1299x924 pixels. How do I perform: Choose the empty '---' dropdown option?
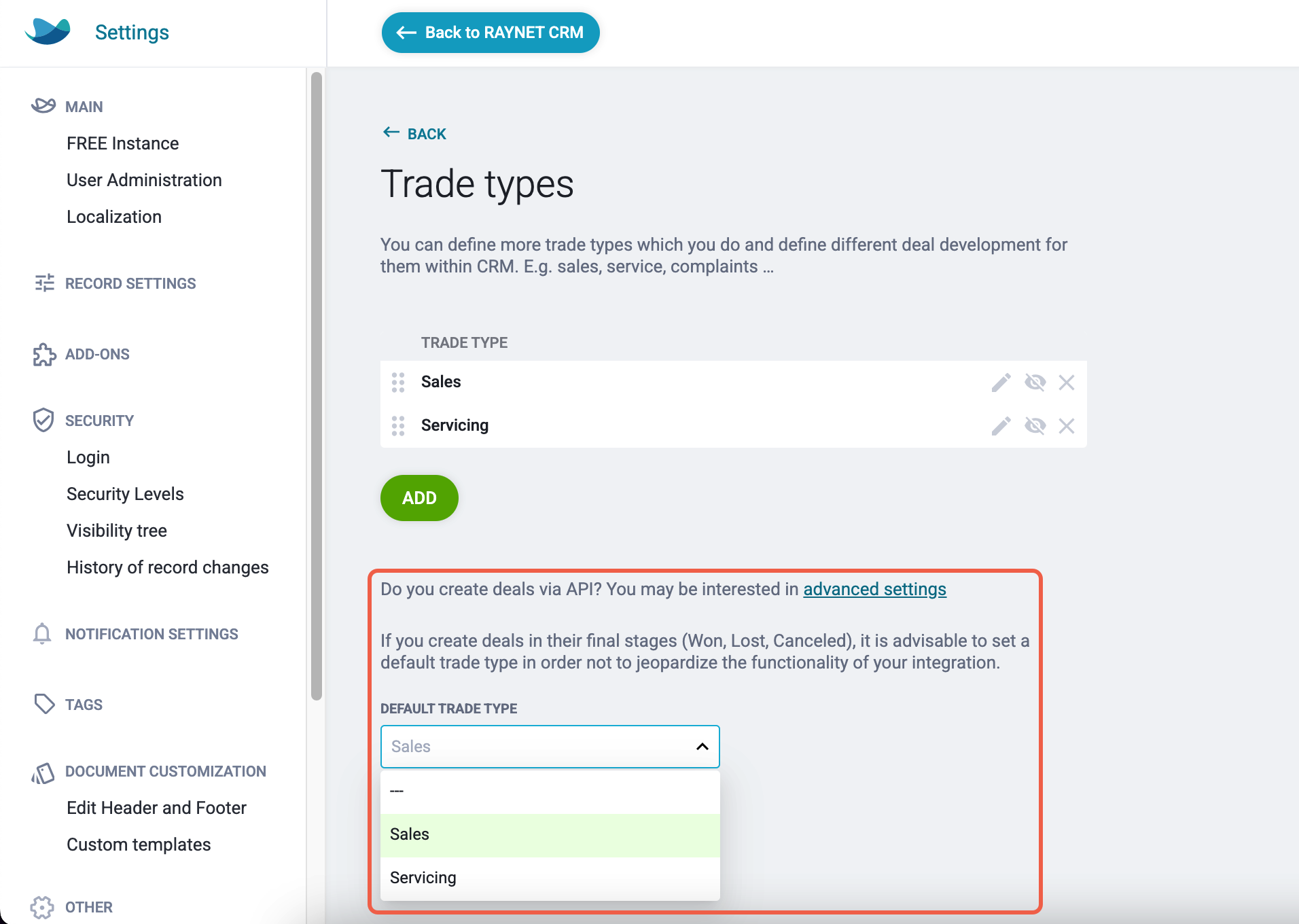550,792
